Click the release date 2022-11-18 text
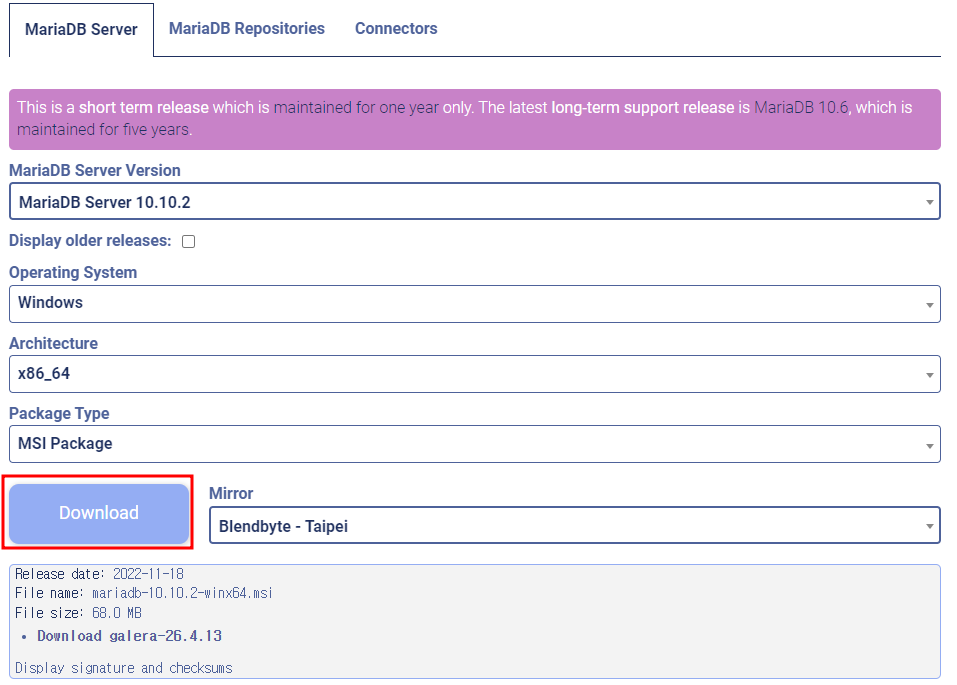The width and height of the screenshot is (957, 685). (x=148, y=574)
